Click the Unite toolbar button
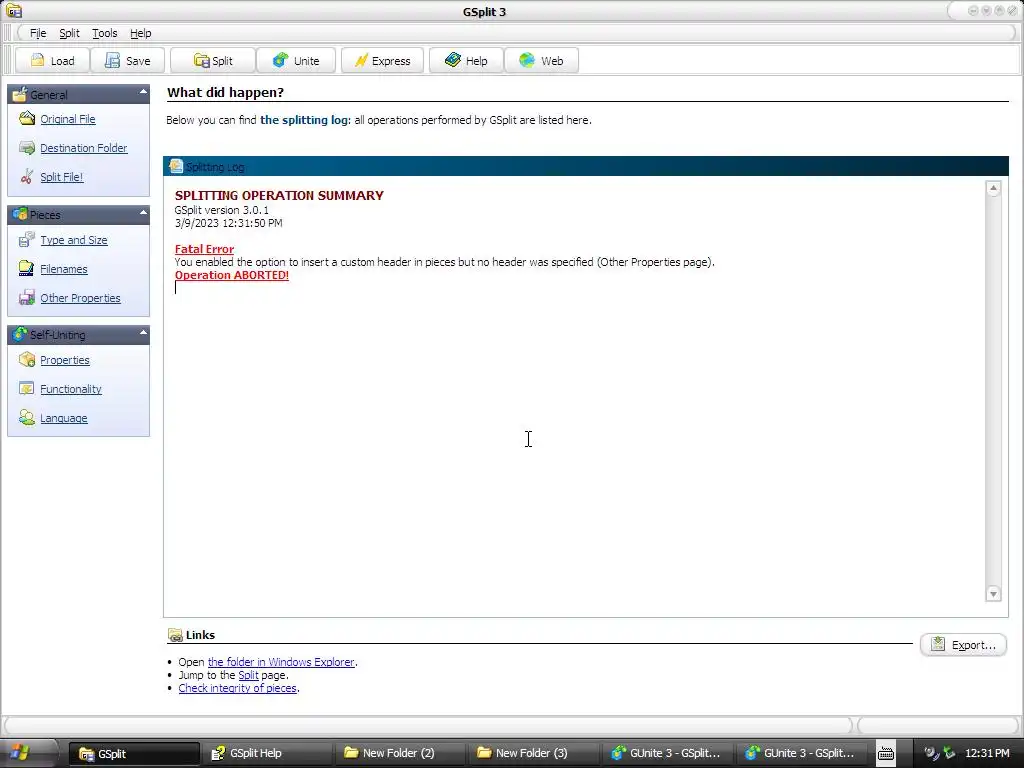The height and width of the screenshot is (768, 1024). click(296, 61)
